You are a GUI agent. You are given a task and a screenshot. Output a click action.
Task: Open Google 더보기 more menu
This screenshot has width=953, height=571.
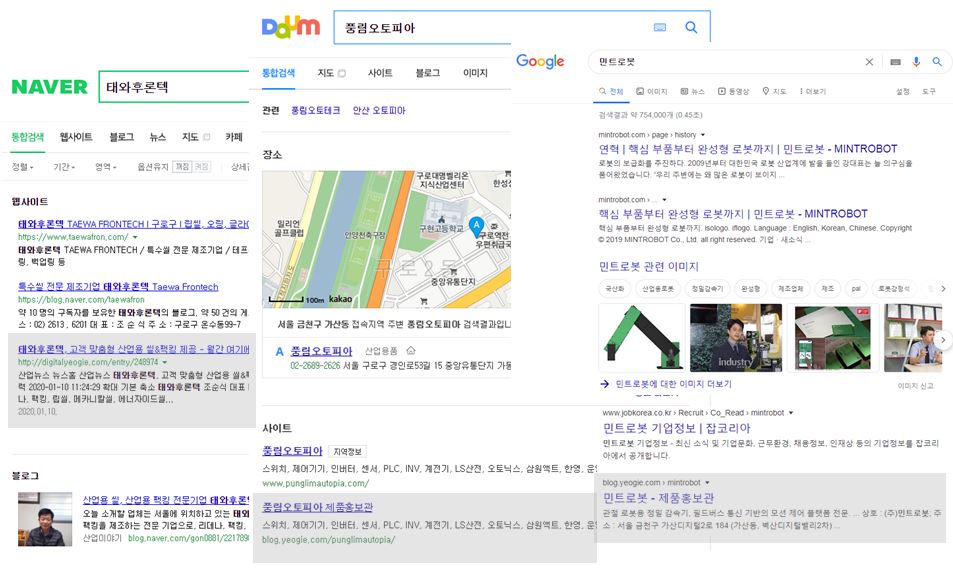pyautogui.click(x=813, y=91)
